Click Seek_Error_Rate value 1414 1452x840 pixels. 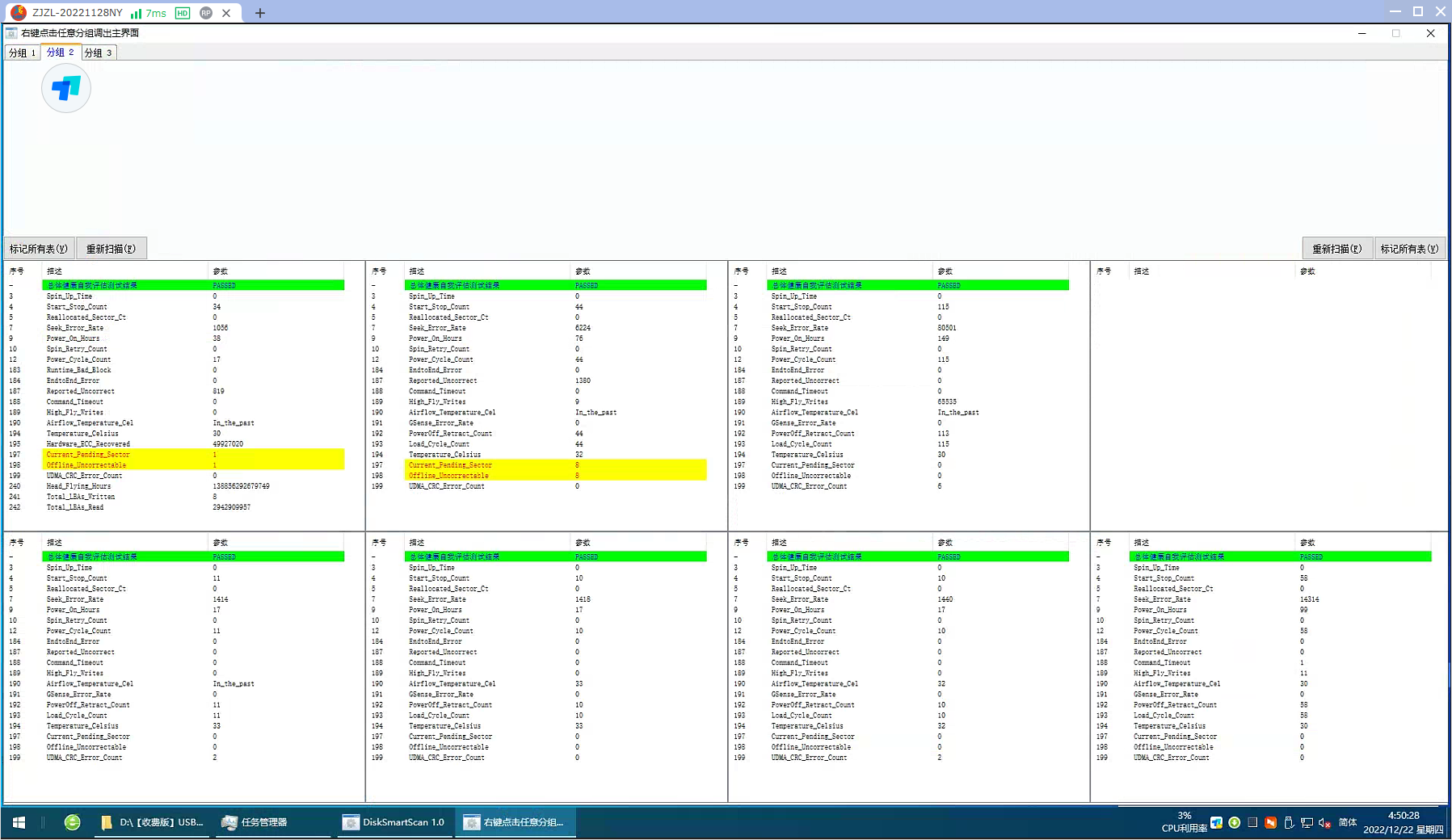(221, 599)
